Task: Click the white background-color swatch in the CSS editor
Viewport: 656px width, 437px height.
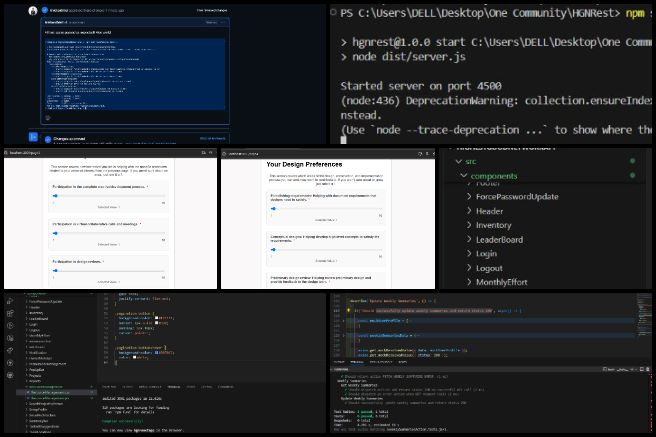Action: pyautogui.click(x=156, y=318)
